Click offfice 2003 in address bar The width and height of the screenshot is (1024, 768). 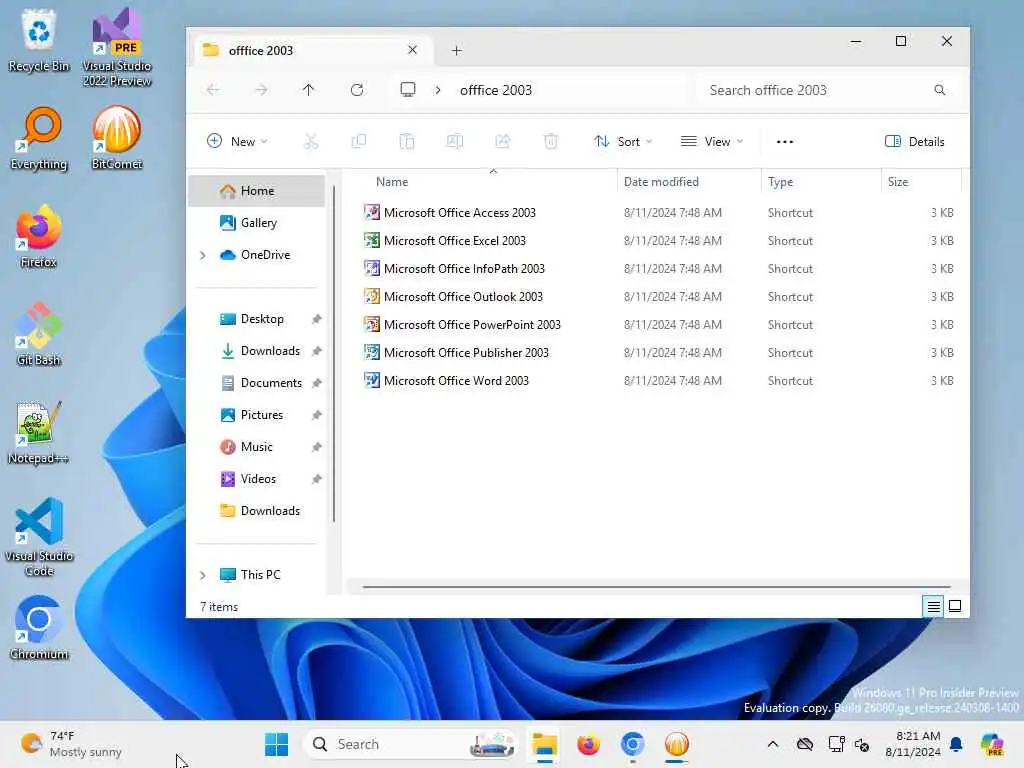click(x=496, y=90)
